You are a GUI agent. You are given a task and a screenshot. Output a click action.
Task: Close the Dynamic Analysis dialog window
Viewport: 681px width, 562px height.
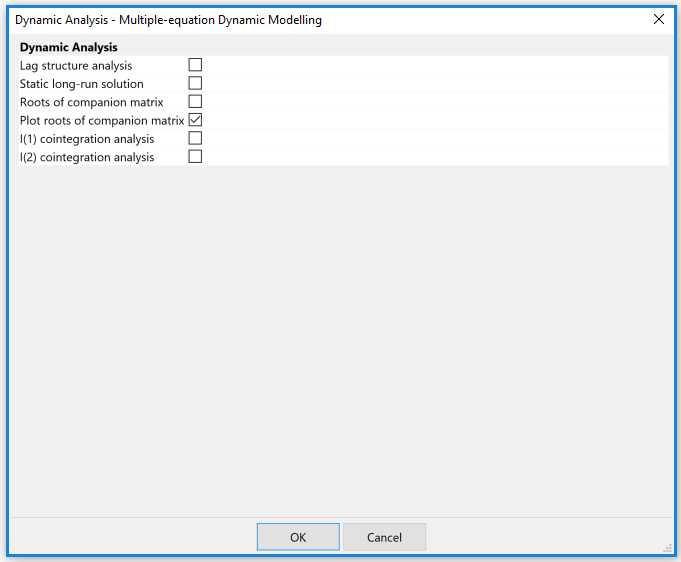point(658,19)
